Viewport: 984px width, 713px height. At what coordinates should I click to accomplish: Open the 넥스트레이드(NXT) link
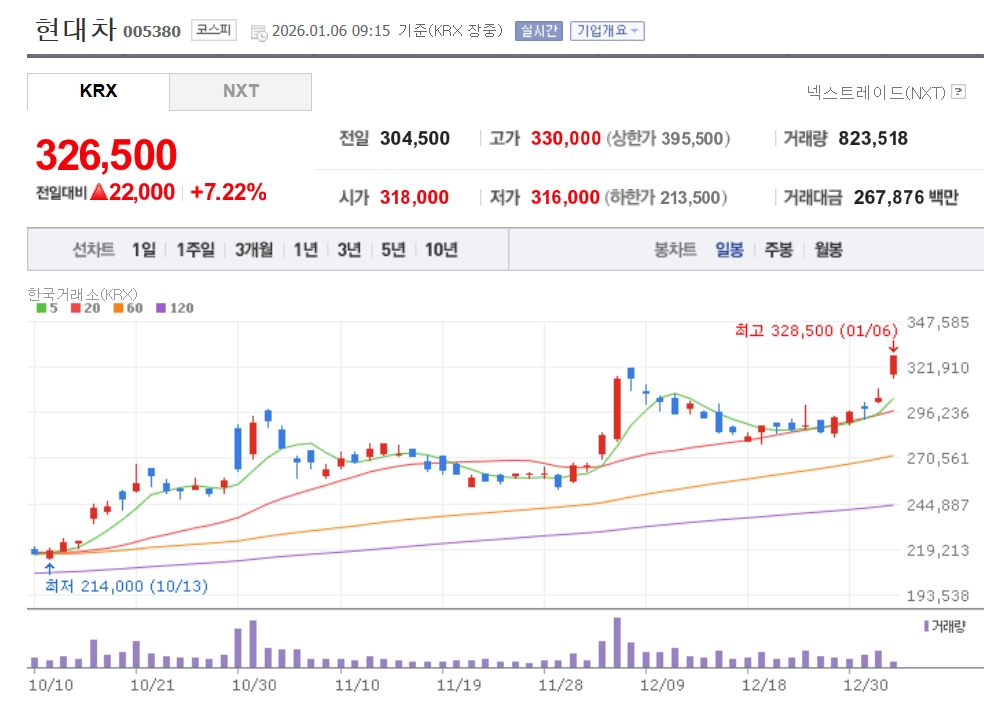pyautogui.click(x=875, y=92)
